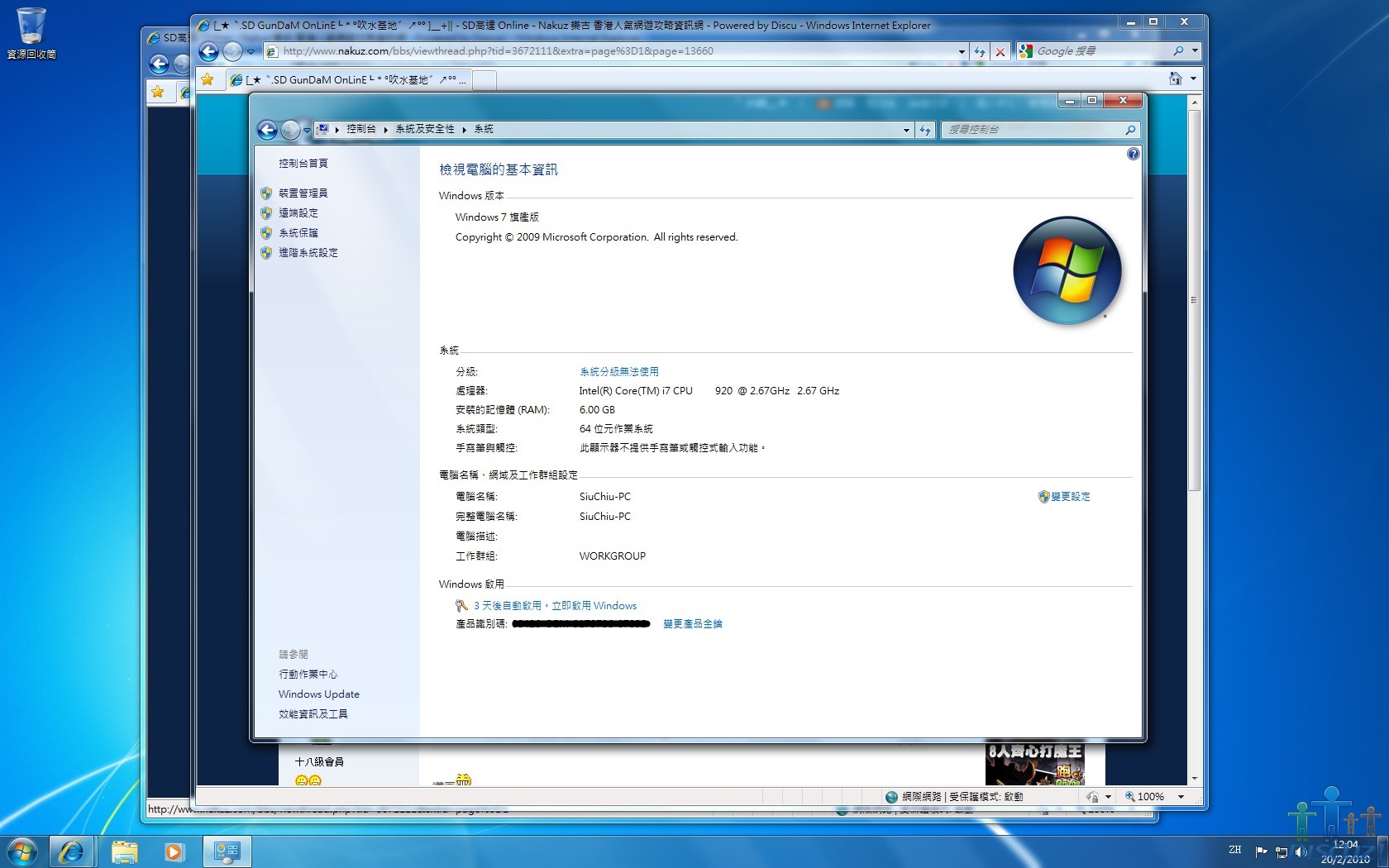Go back in the Control Panel system window
Image resolution: width=1389 pixels, height=868 pixels.
pos(267,130)
